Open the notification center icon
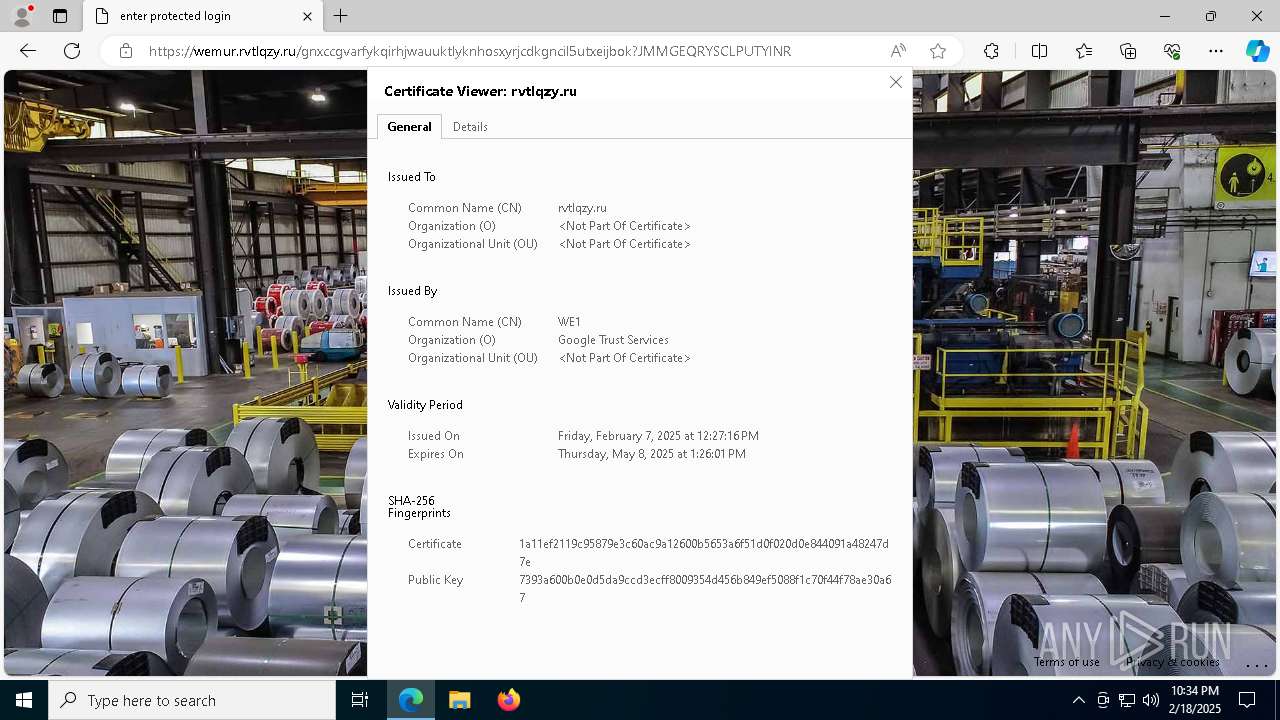 tap(1247, 700)
